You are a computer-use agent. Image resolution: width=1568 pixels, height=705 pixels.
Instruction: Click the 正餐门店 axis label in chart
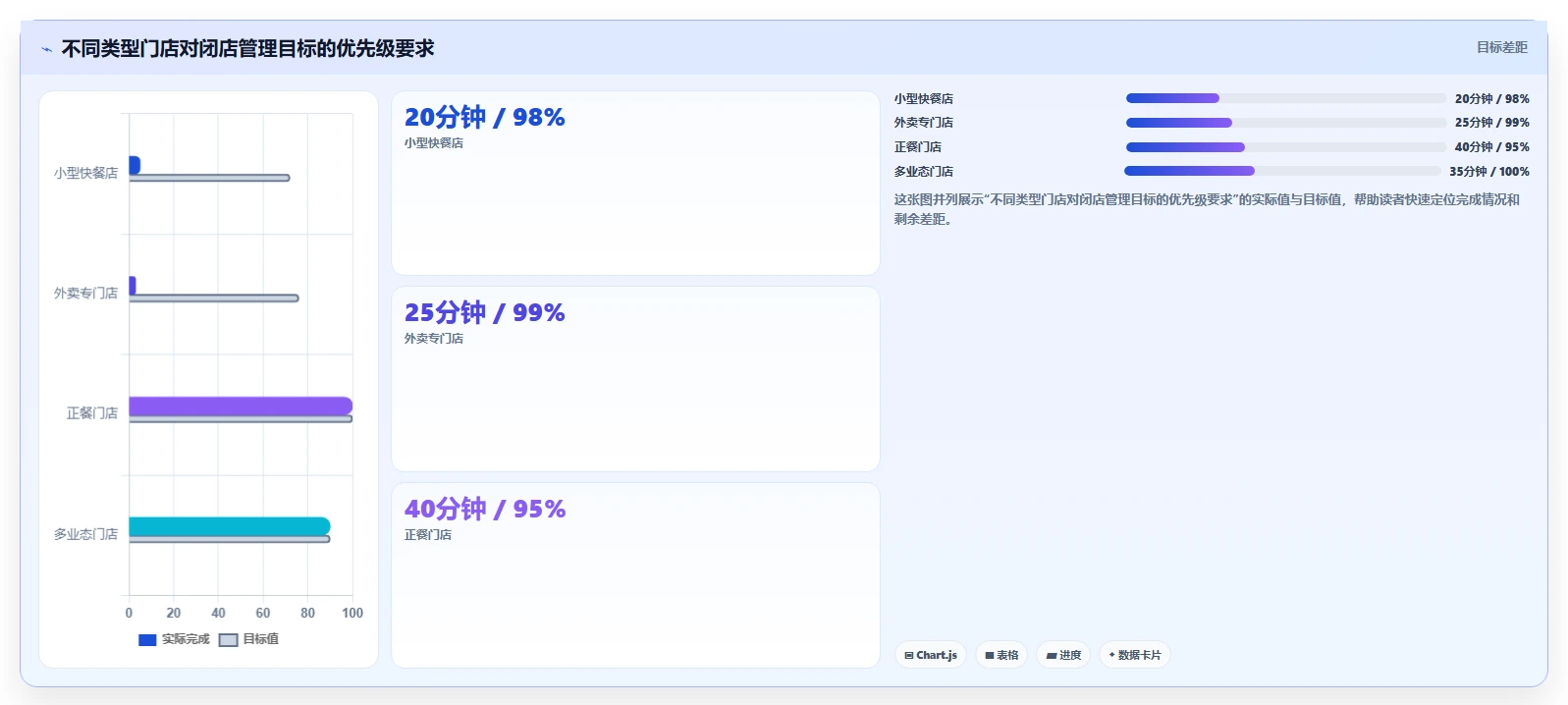92,413
